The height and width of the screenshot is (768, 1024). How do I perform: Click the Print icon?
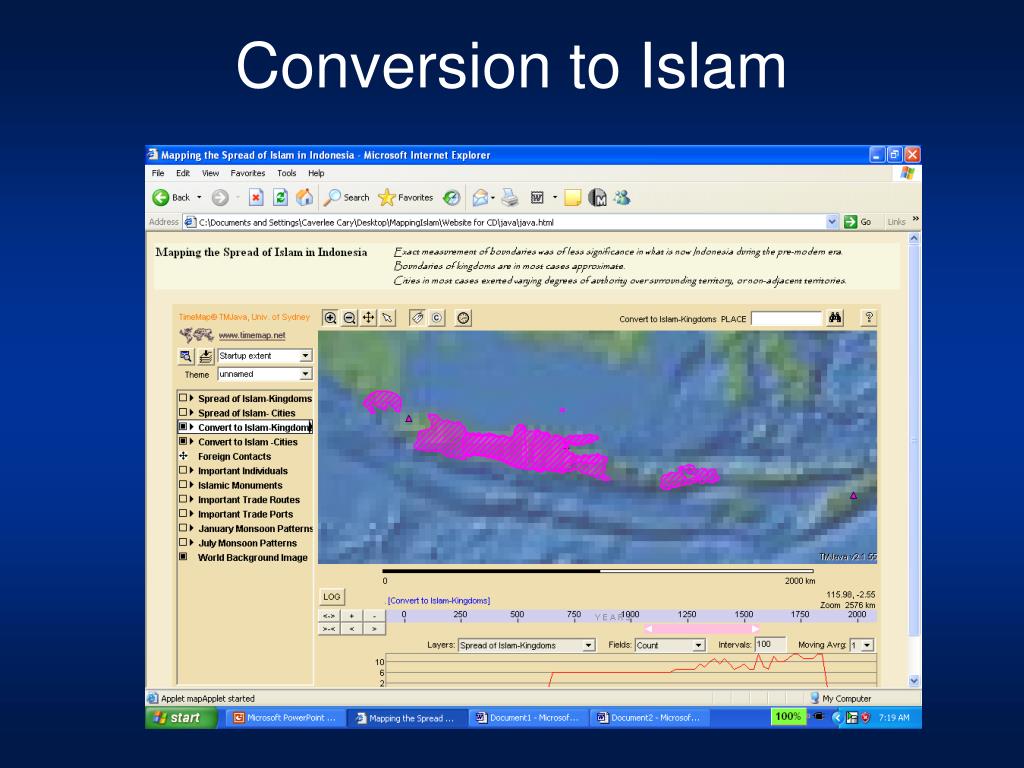[510, 197]
